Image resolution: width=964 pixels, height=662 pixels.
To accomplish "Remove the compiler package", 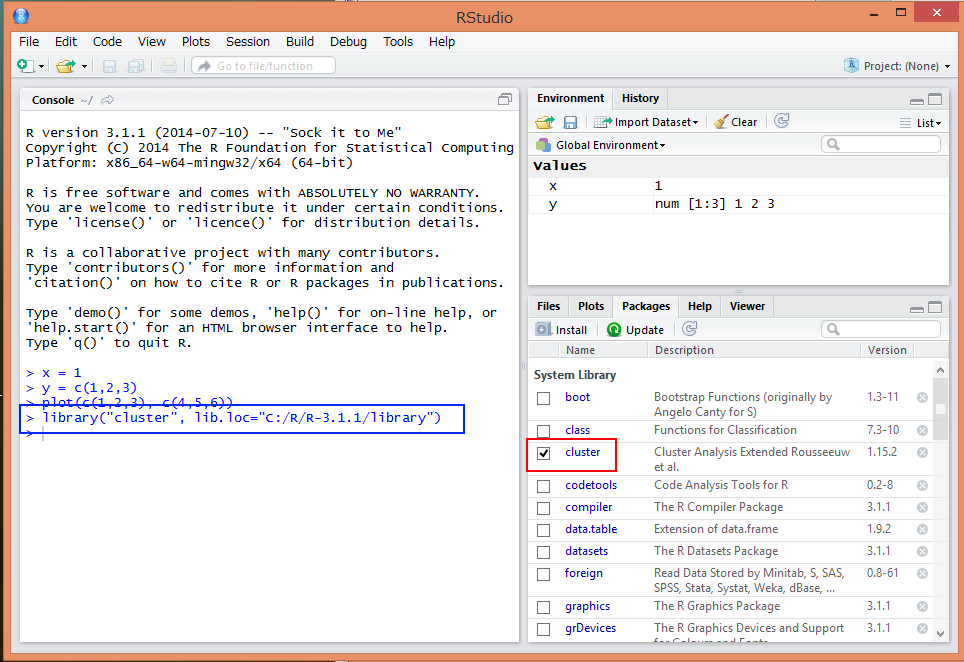I will 922,508.
